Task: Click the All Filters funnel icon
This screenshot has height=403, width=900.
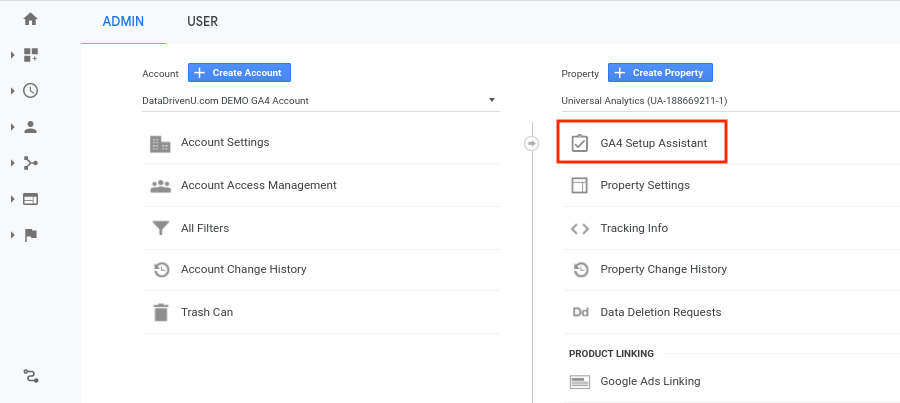Action: [160, 228]
